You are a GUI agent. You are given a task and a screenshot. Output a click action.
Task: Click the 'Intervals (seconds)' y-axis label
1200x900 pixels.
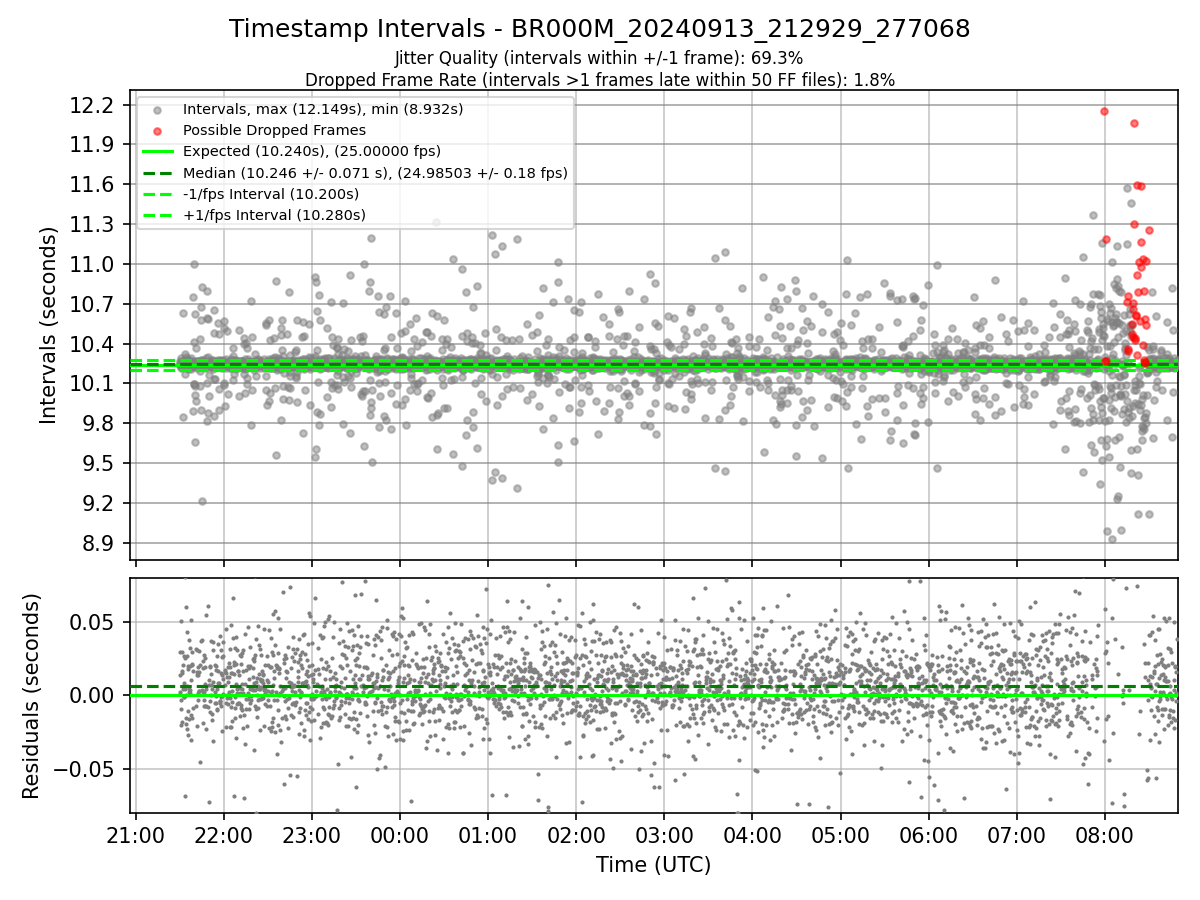(x=49, y=325)
